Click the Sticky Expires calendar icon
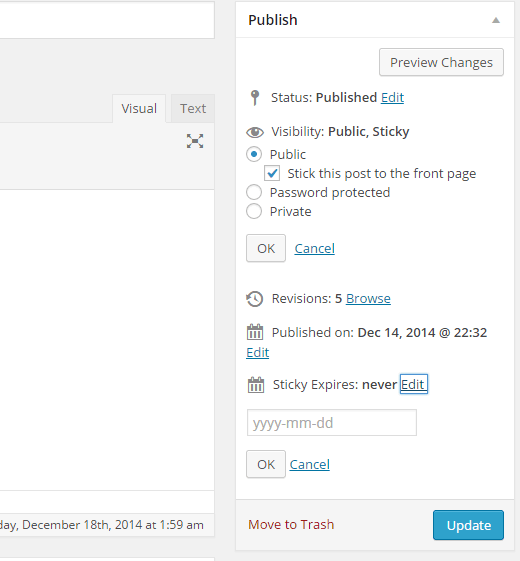Image resolution: width=520 pixels, height=561 pixels. [x=256, y=385]
